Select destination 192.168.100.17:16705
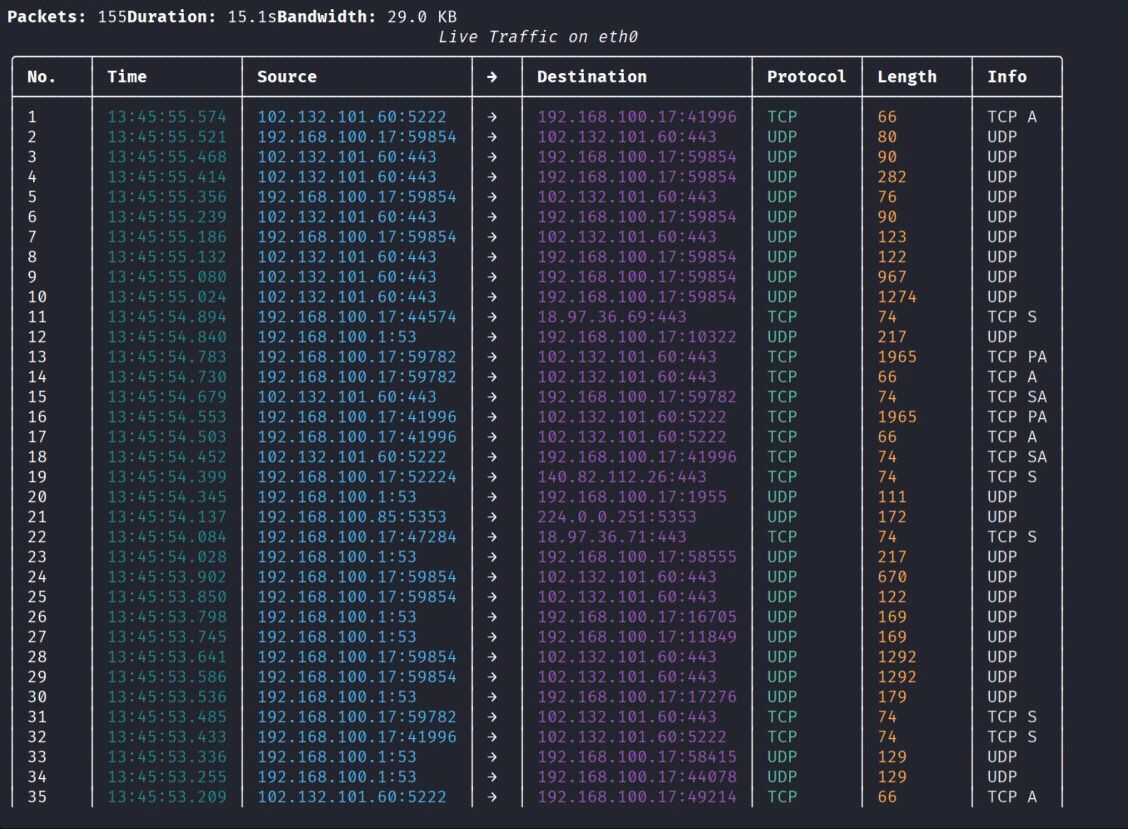The height and width of the screenshot is (829, 1128). point(637,617)
